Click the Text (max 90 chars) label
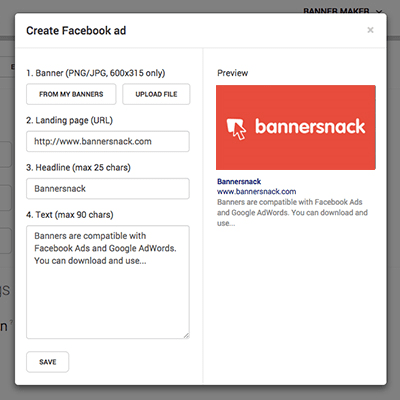The image size is (400, 400). tap(70, 215)
